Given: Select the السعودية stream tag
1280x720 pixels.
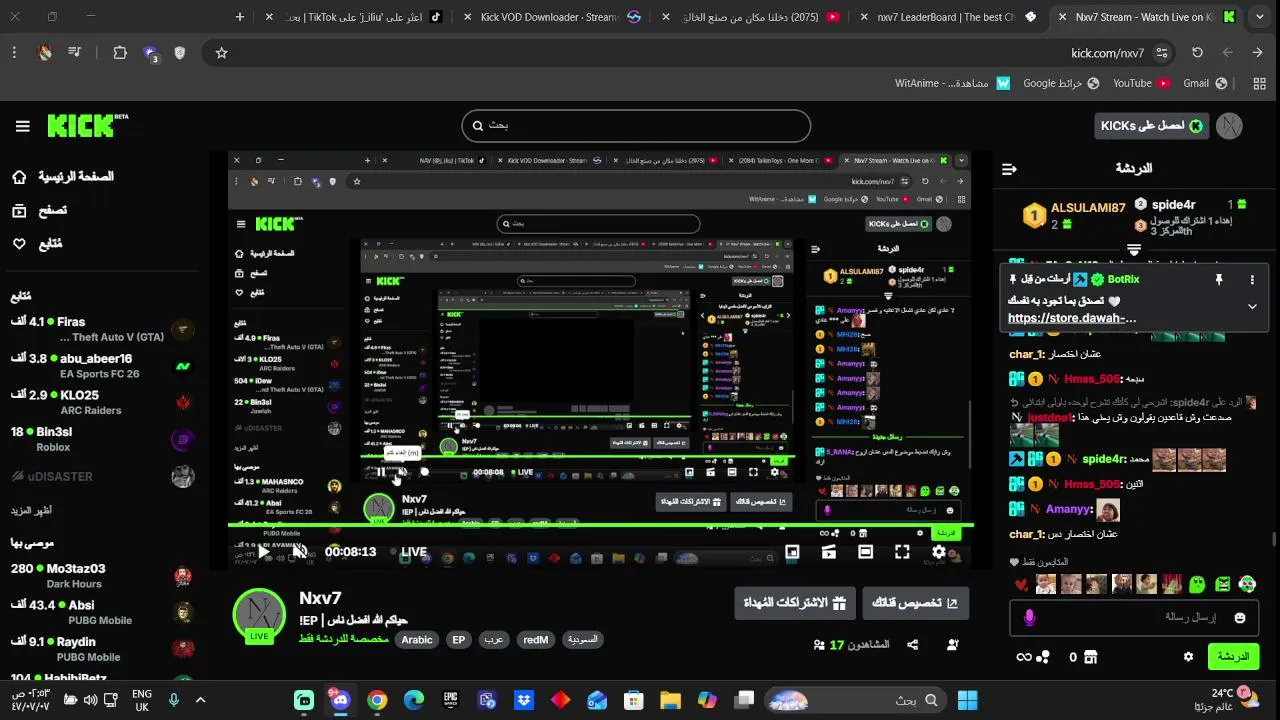Looking at the screenshot, I should [x=583, y=640].
